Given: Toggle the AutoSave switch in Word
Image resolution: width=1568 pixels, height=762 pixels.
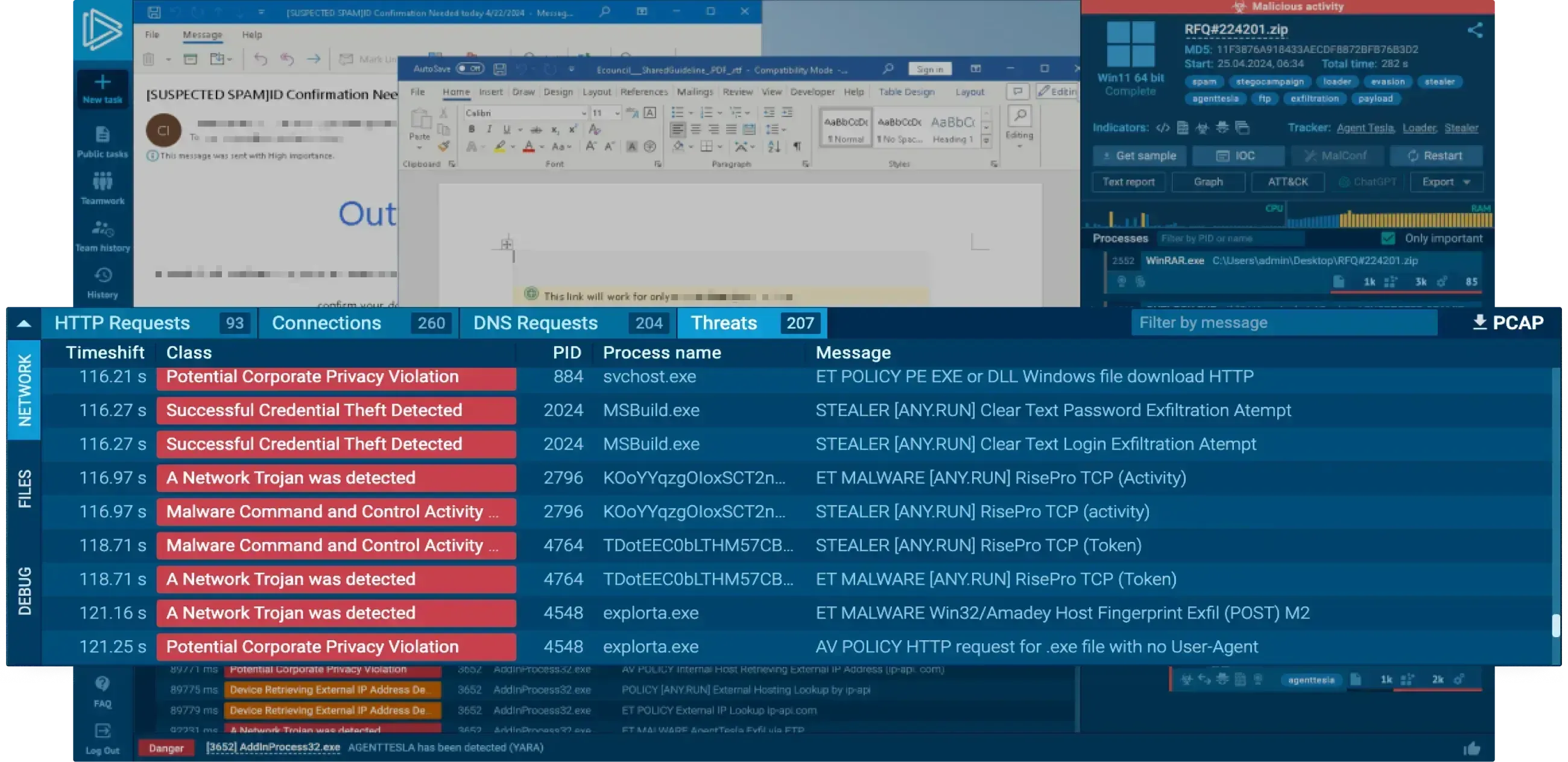Looking at the screenshot, I should [x=470, y=69].
